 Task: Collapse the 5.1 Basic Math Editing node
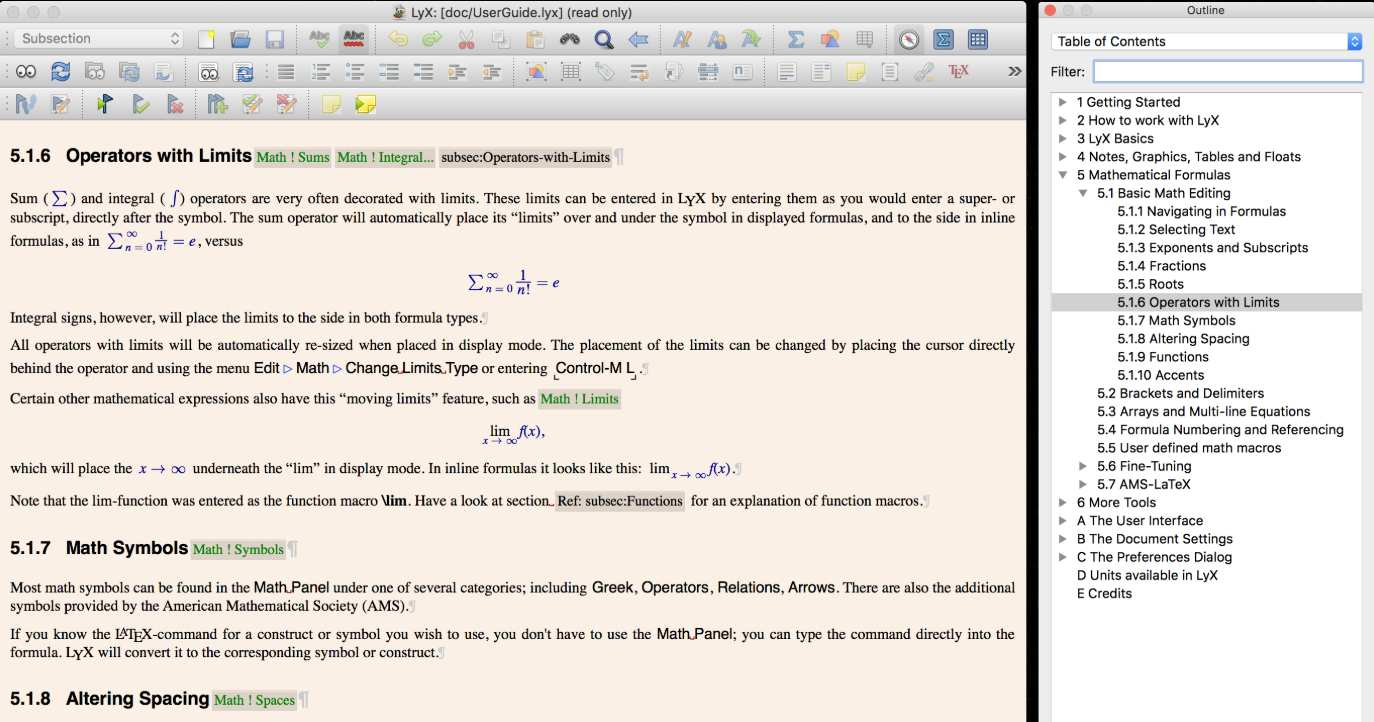(x=1083, y=193)
